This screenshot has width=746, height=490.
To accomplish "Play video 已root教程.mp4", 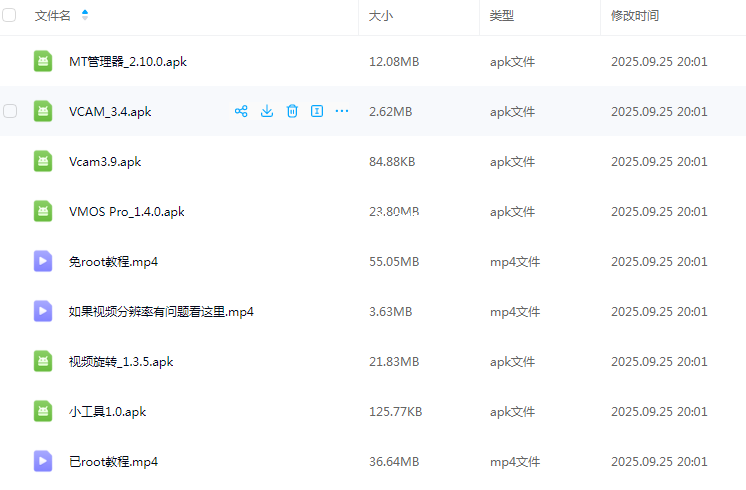I will pyautogui.click(x=113, y=461).
